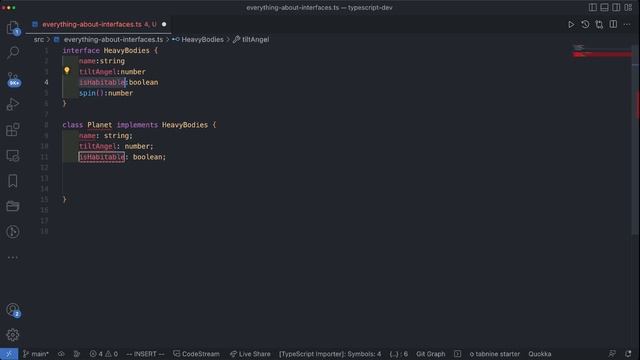Viewport: 640px width, 360px height.
Task: Close the unsaved tab via dot indicator
Action: 164,24
